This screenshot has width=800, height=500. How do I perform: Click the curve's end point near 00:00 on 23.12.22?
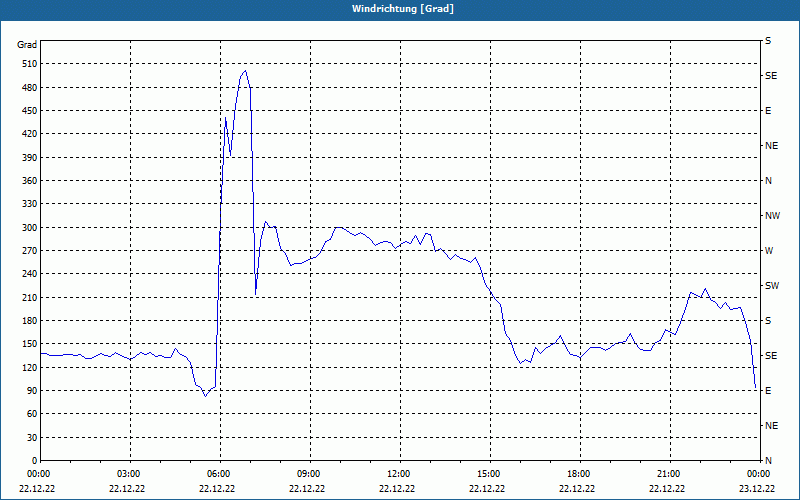[756, 388]
